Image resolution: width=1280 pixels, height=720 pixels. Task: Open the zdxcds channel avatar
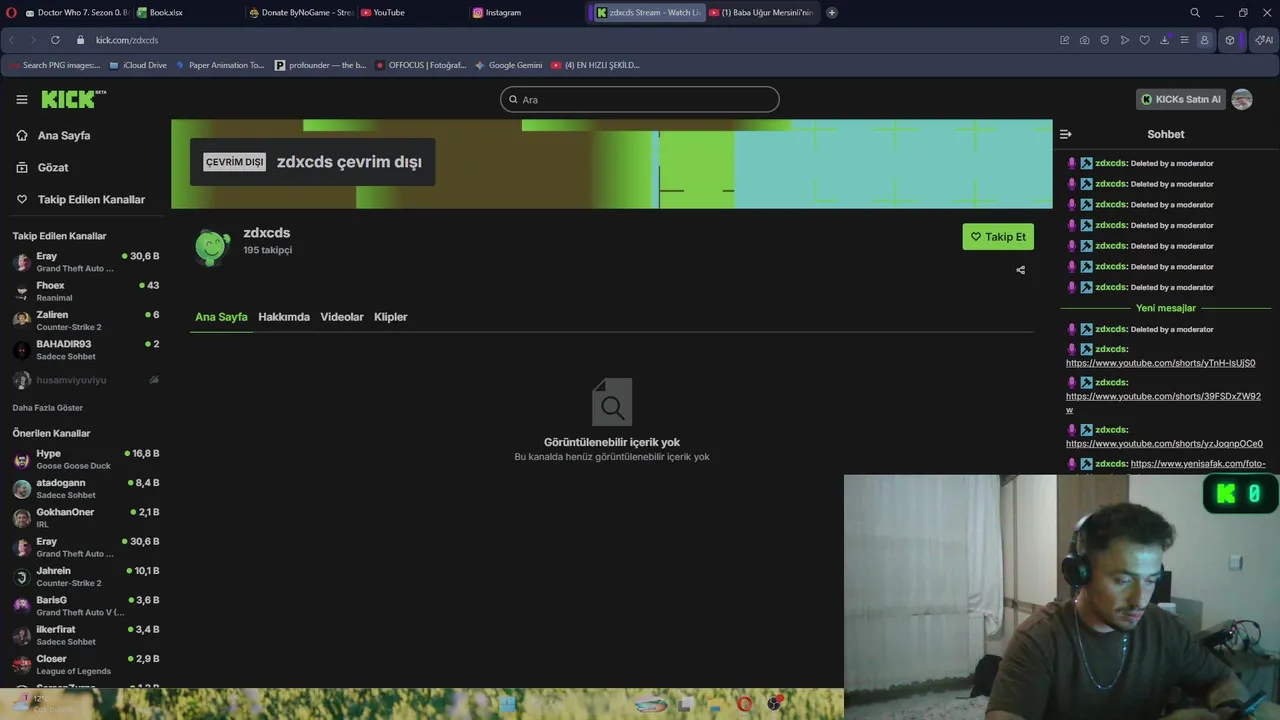click(212, 247)
